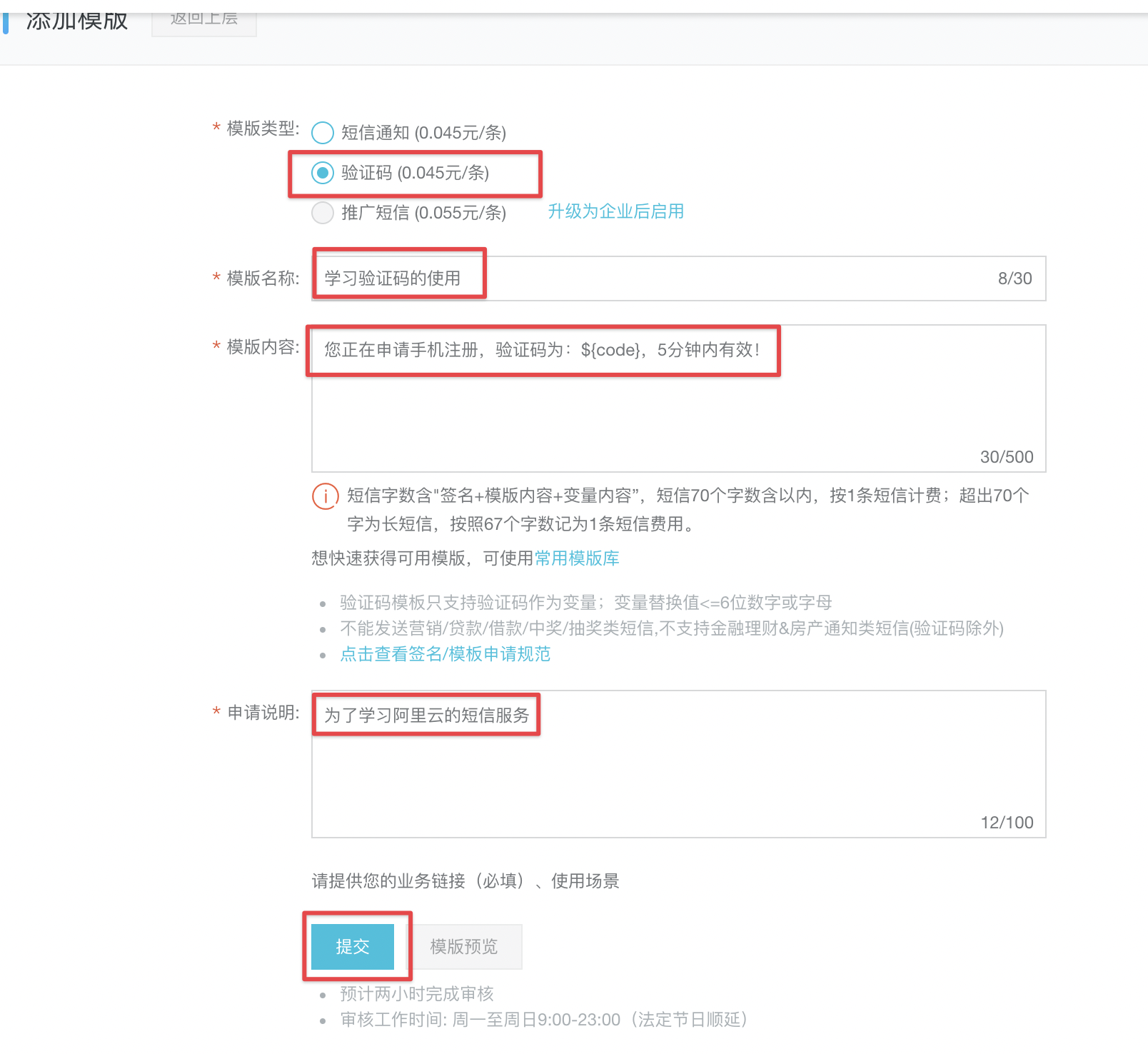Click the 模版内容 field label

[x=263, y=347]
